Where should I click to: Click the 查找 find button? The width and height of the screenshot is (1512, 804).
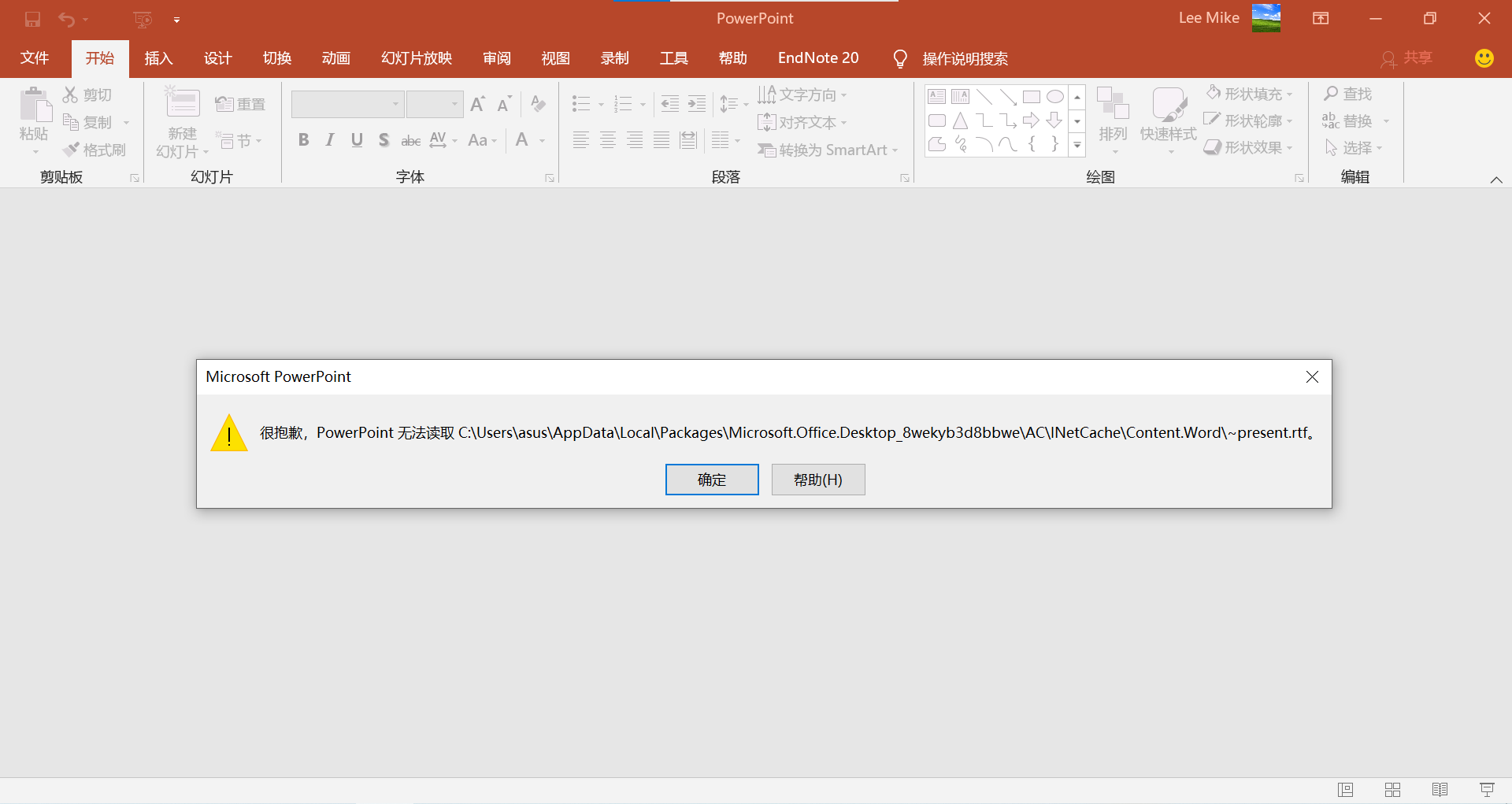(1348, 94)
